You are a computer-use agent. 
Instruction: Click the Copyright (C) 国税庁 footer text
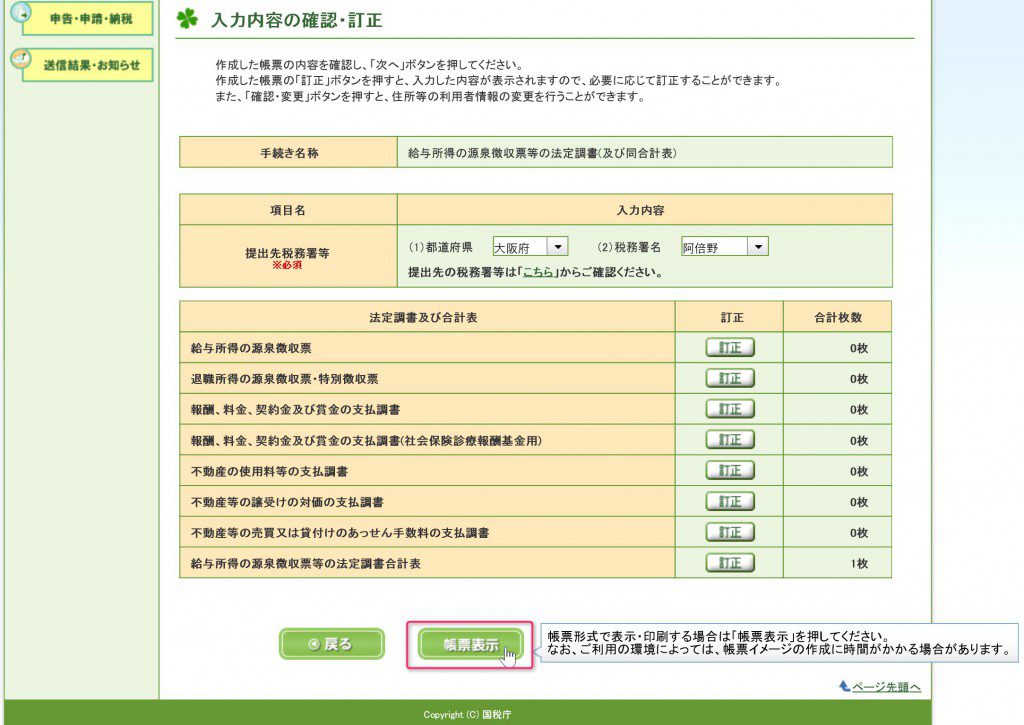click(467, 715)
